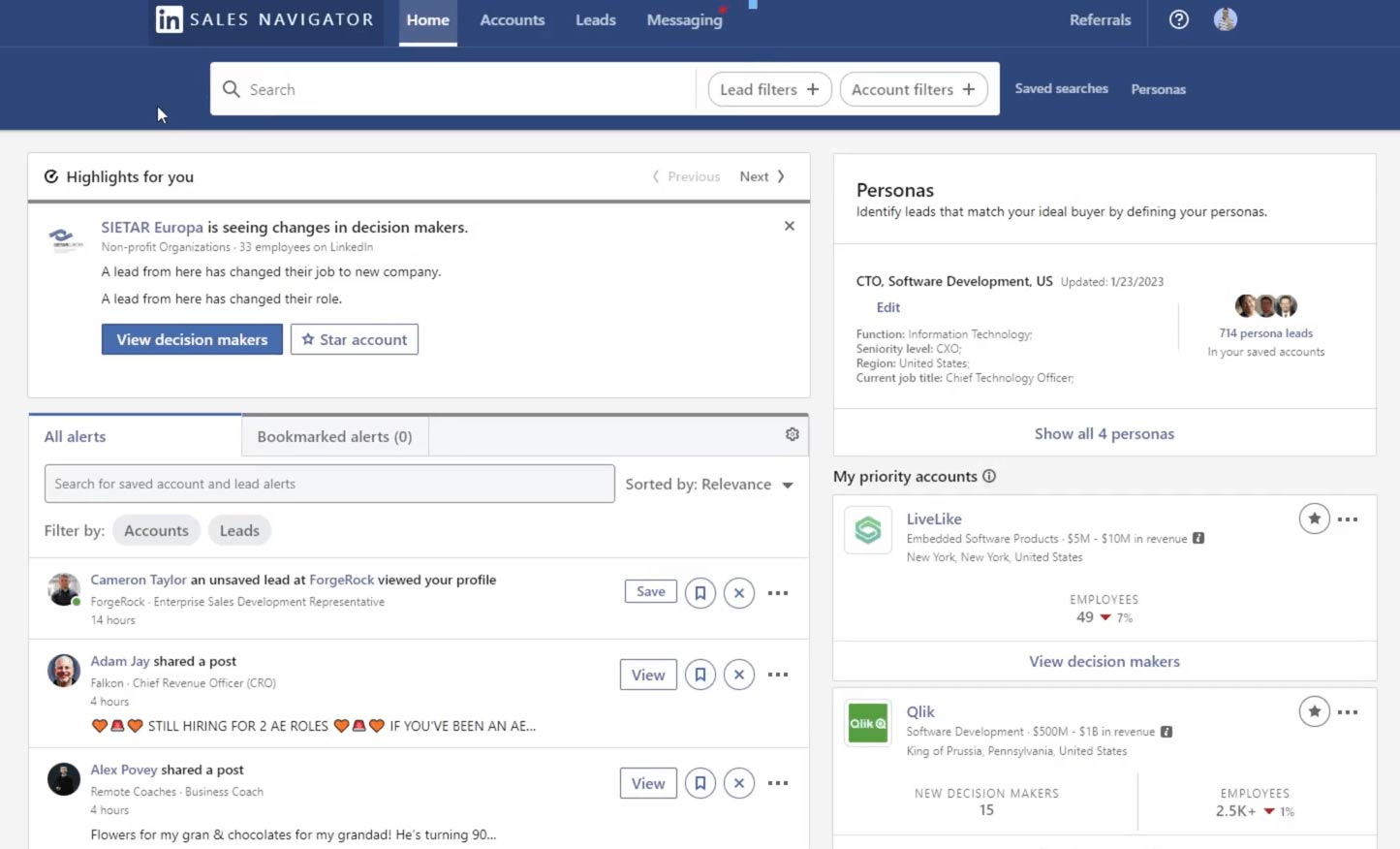View decision makers for LiveLike
Screen dimensions: 1400x849
point(1104,661)
